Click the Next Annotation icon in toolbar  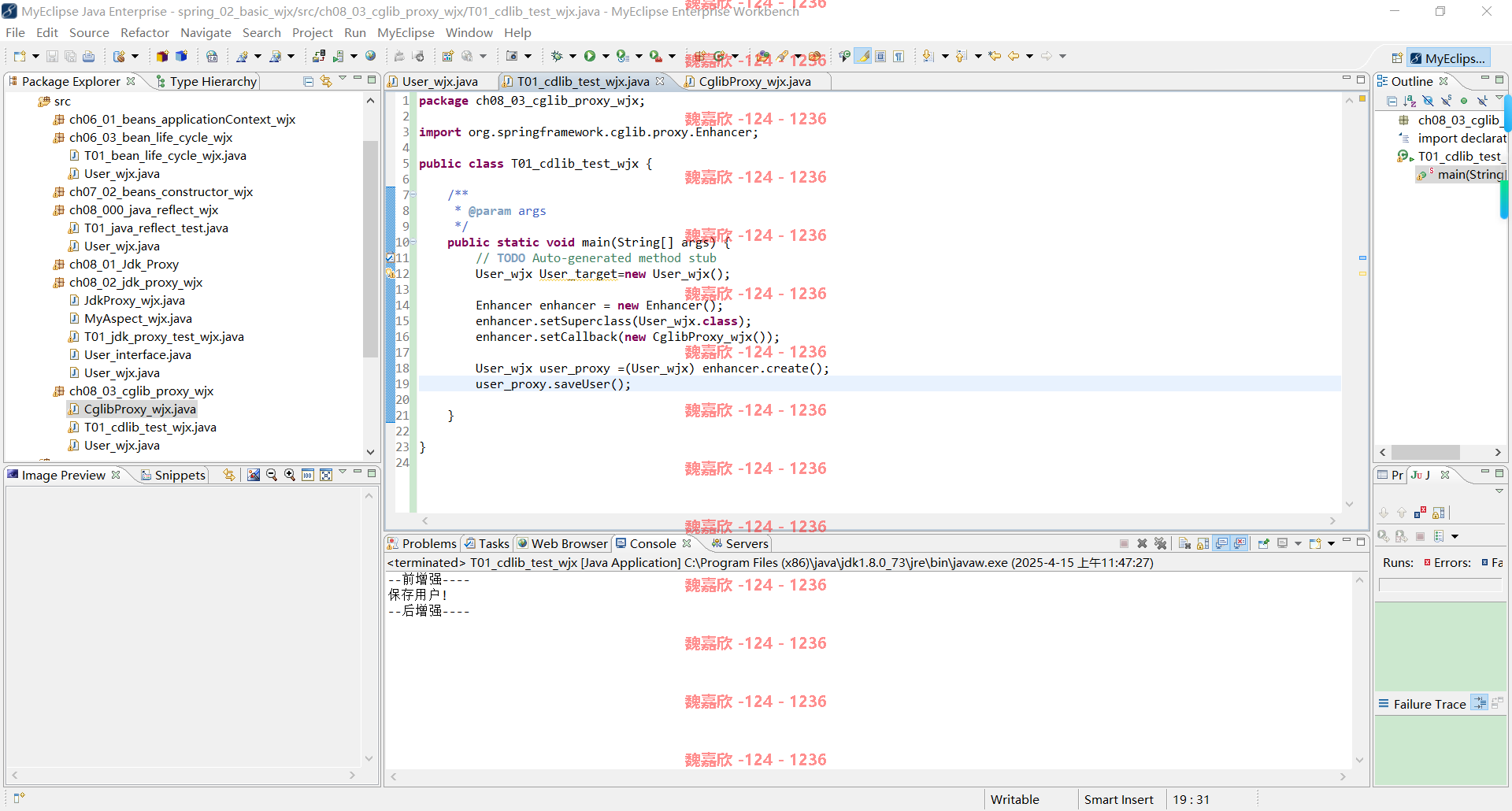[928, 56]
